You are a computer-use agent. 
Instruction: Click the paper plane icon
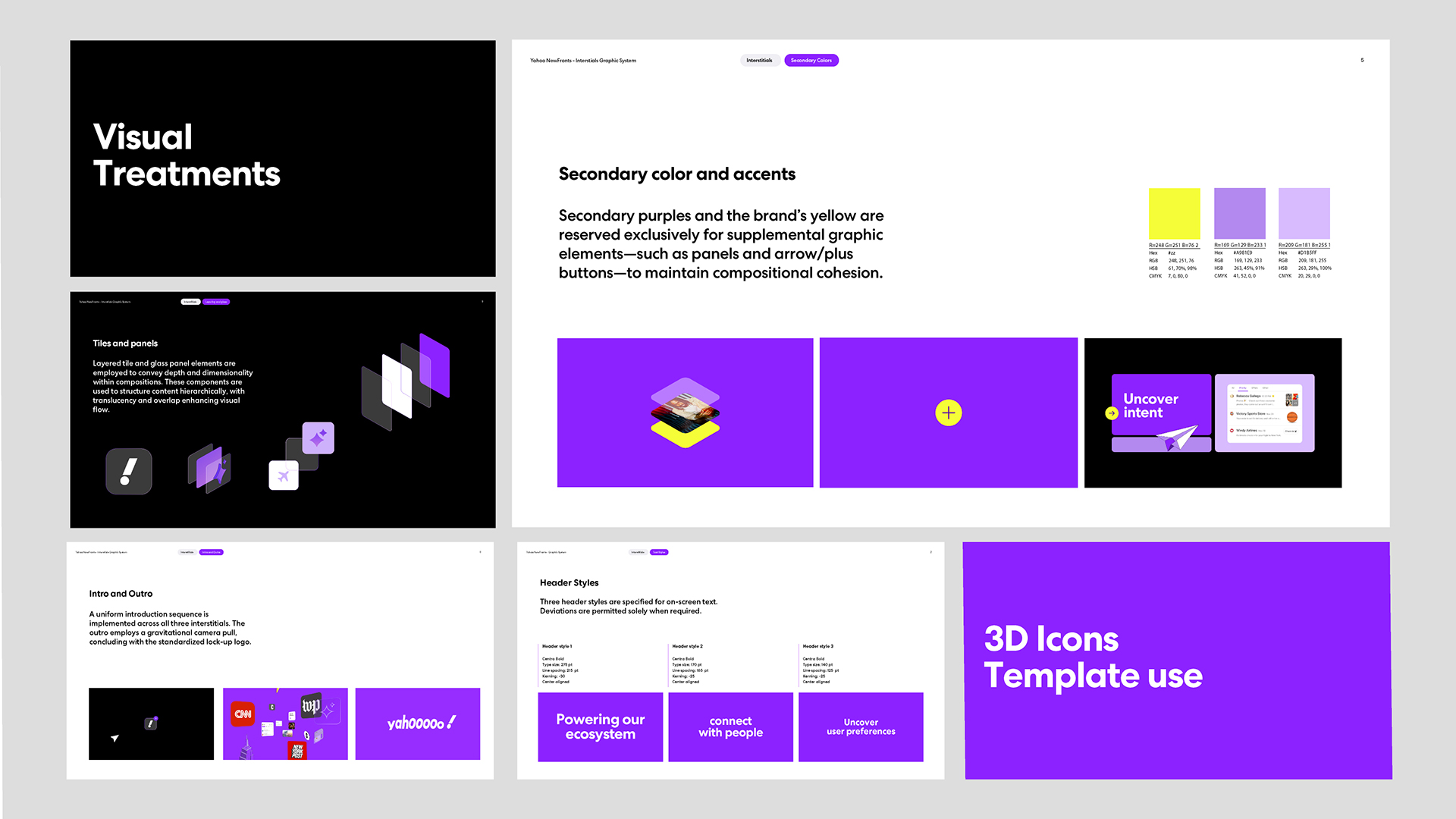1176,438
